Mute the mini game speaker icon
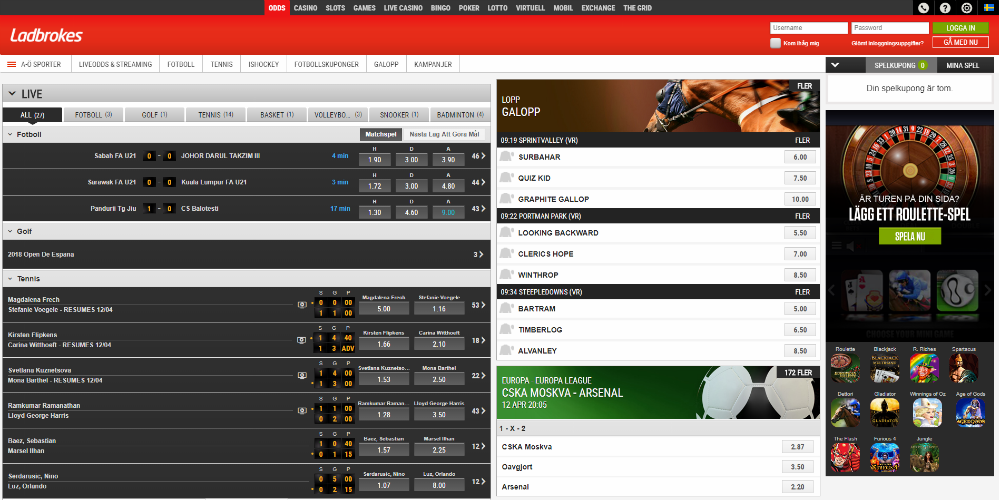Viewport: 999px width, 500px height. click(851, 246)
